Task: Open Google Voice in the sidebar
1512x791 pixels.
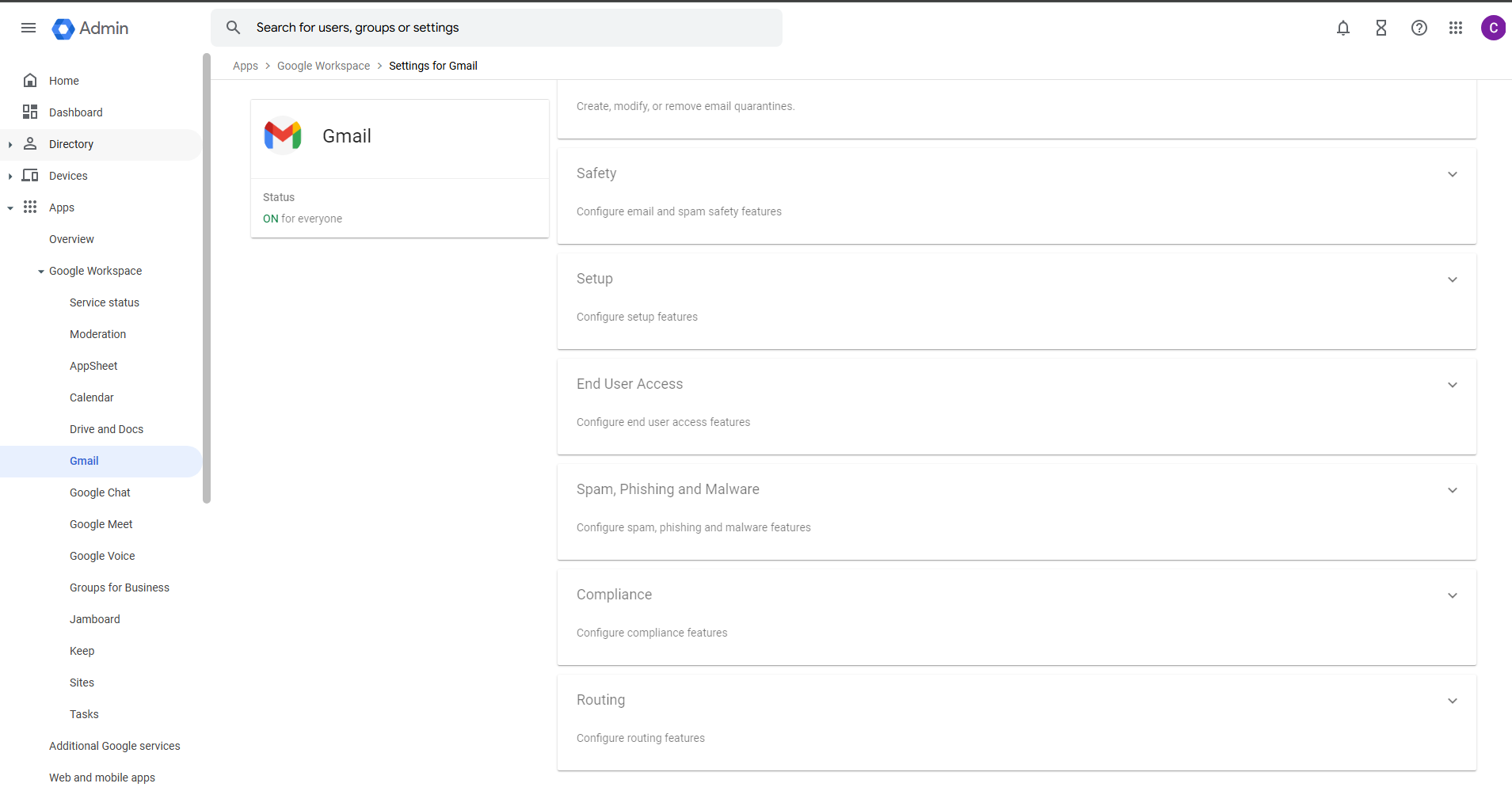Action: [x=102, y=556]
